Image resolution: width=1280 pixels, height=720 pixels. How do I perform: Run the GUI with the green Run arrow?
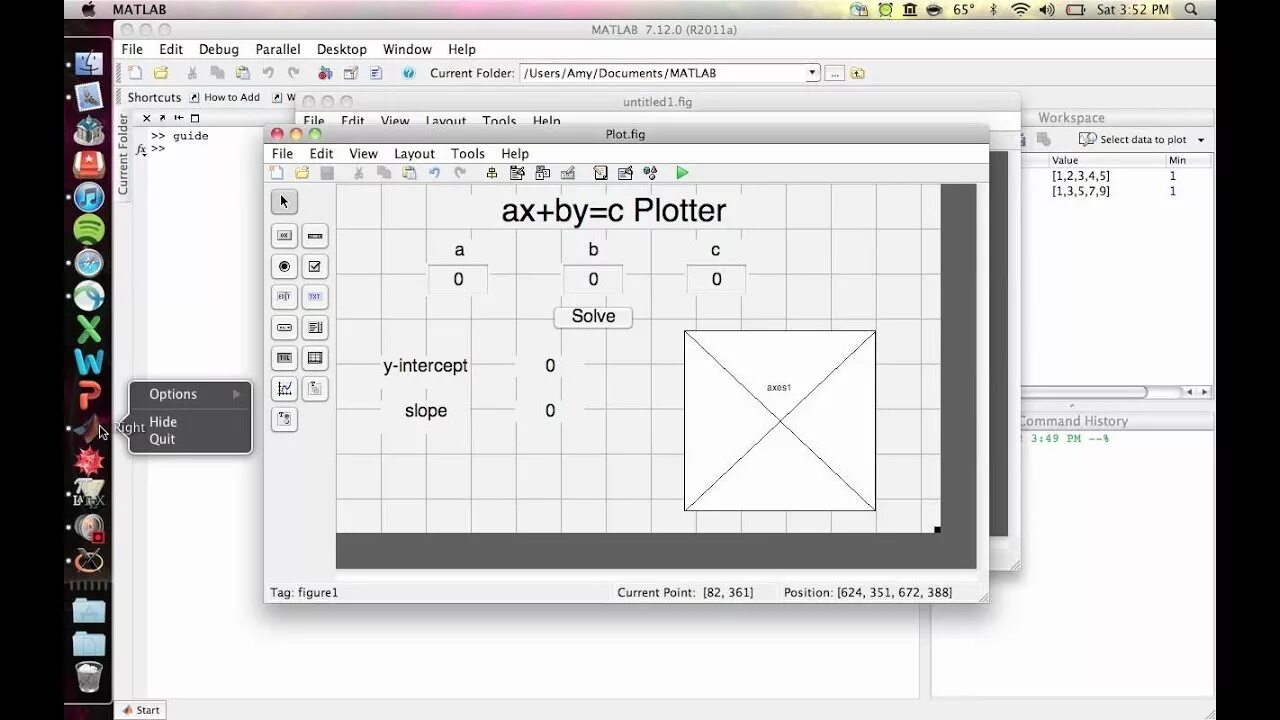(x=682, y=172)
